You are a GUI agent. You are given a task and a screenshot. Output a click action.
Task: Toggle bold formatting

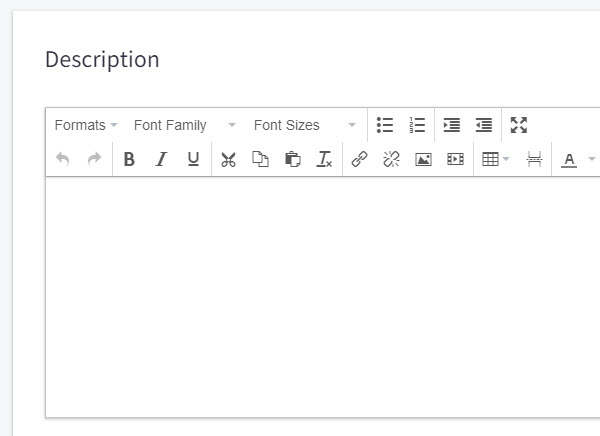click(x=129, y=159)
